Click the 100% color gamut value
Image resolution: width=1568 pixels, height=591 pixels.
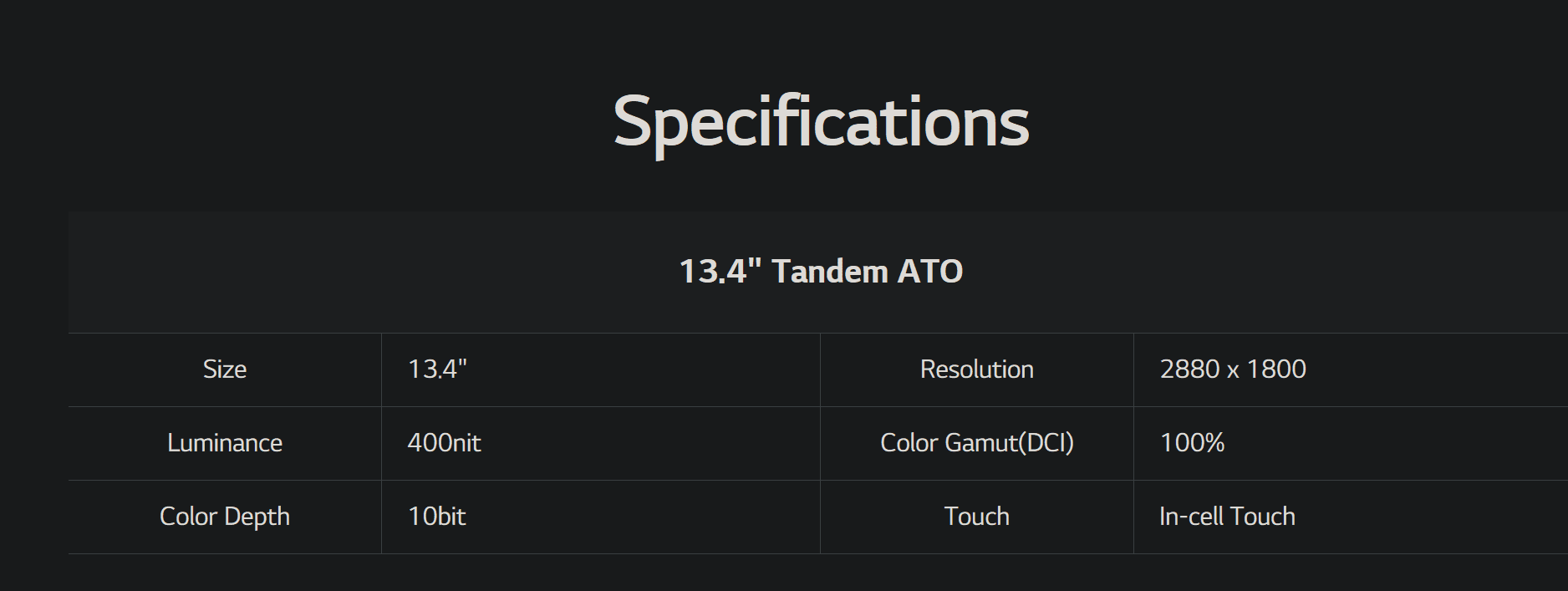click(1192, 443)
